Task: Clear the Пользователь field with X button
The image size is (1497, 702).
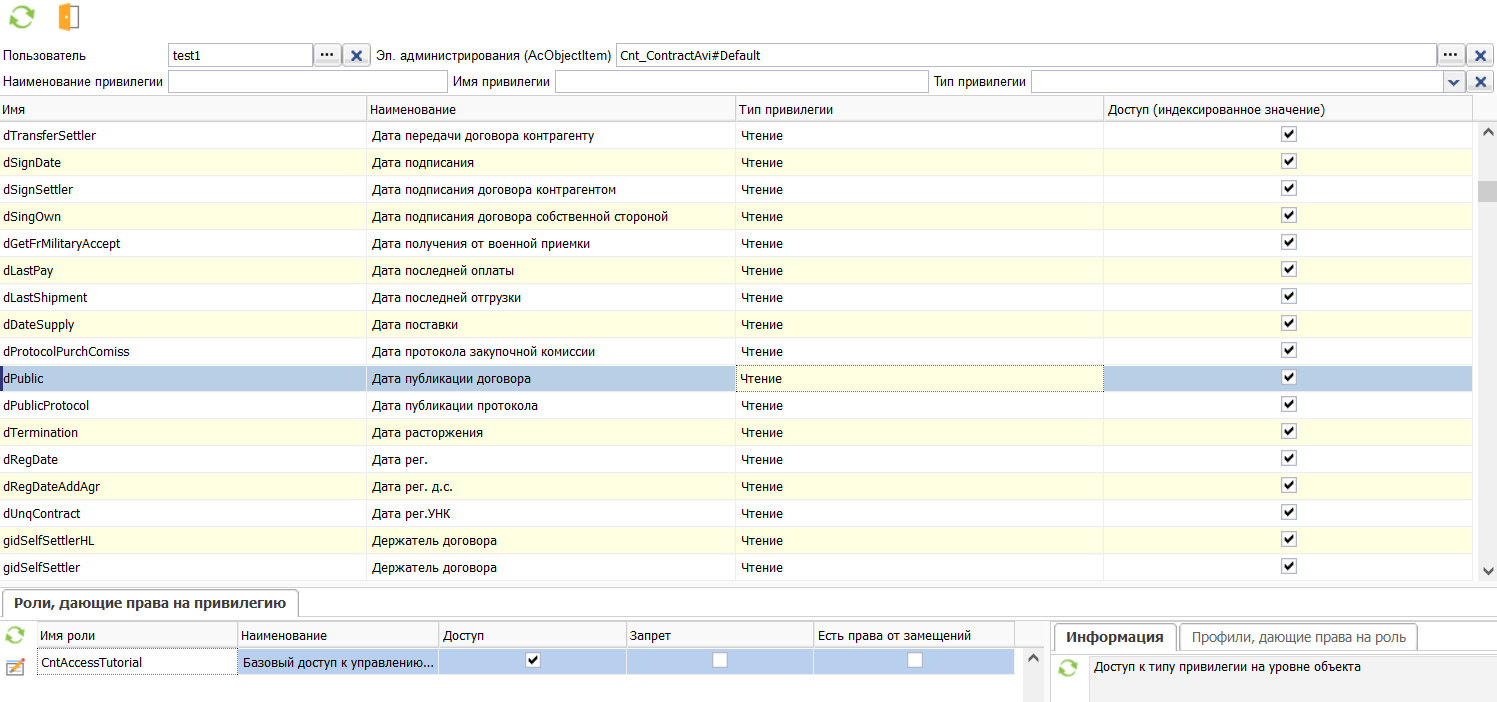Action: 357,56
